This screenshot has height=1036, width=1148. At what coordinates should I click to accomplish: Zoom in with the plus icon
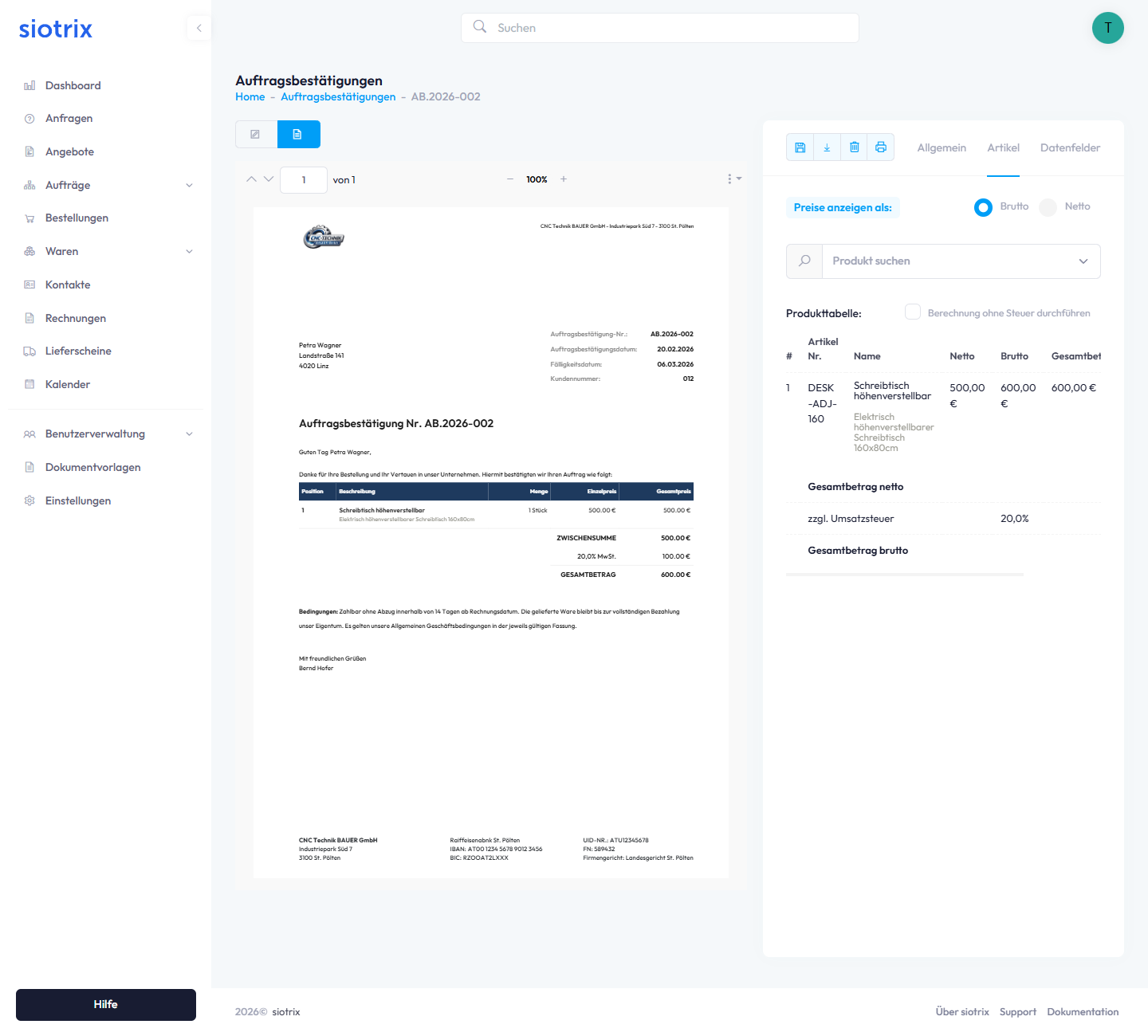click(564, 179)
